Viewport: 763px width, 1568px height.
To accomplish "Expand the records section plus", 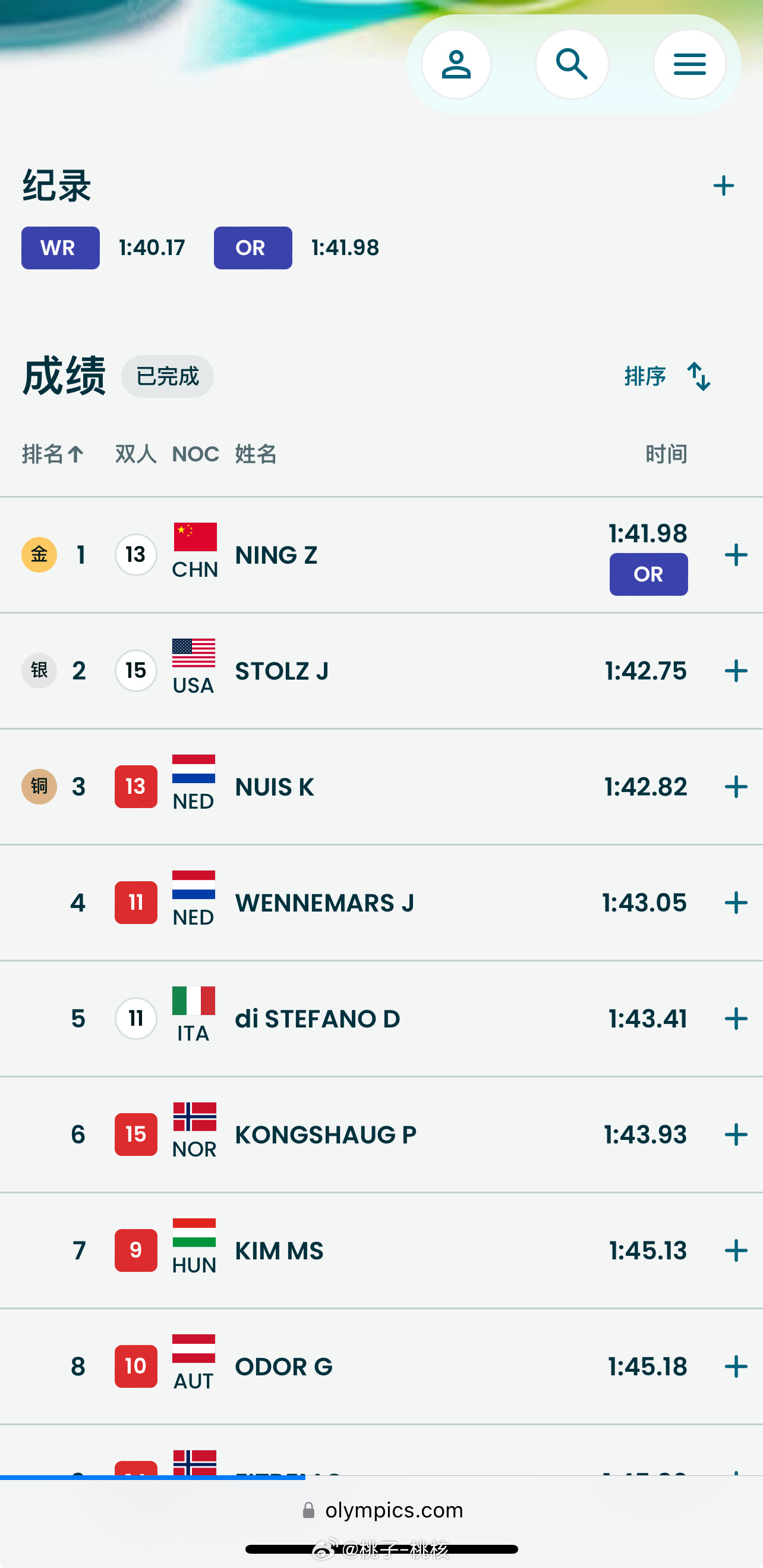I will click(x=723, y=186).
